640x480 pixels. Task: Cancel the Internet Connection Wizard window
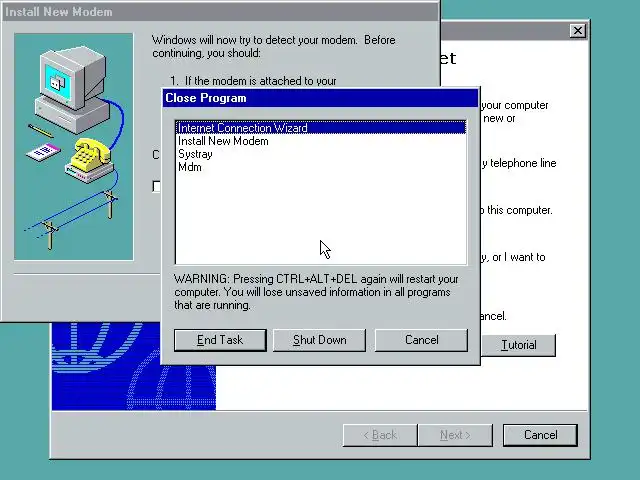pyautogui.click(x=540, y=435)
